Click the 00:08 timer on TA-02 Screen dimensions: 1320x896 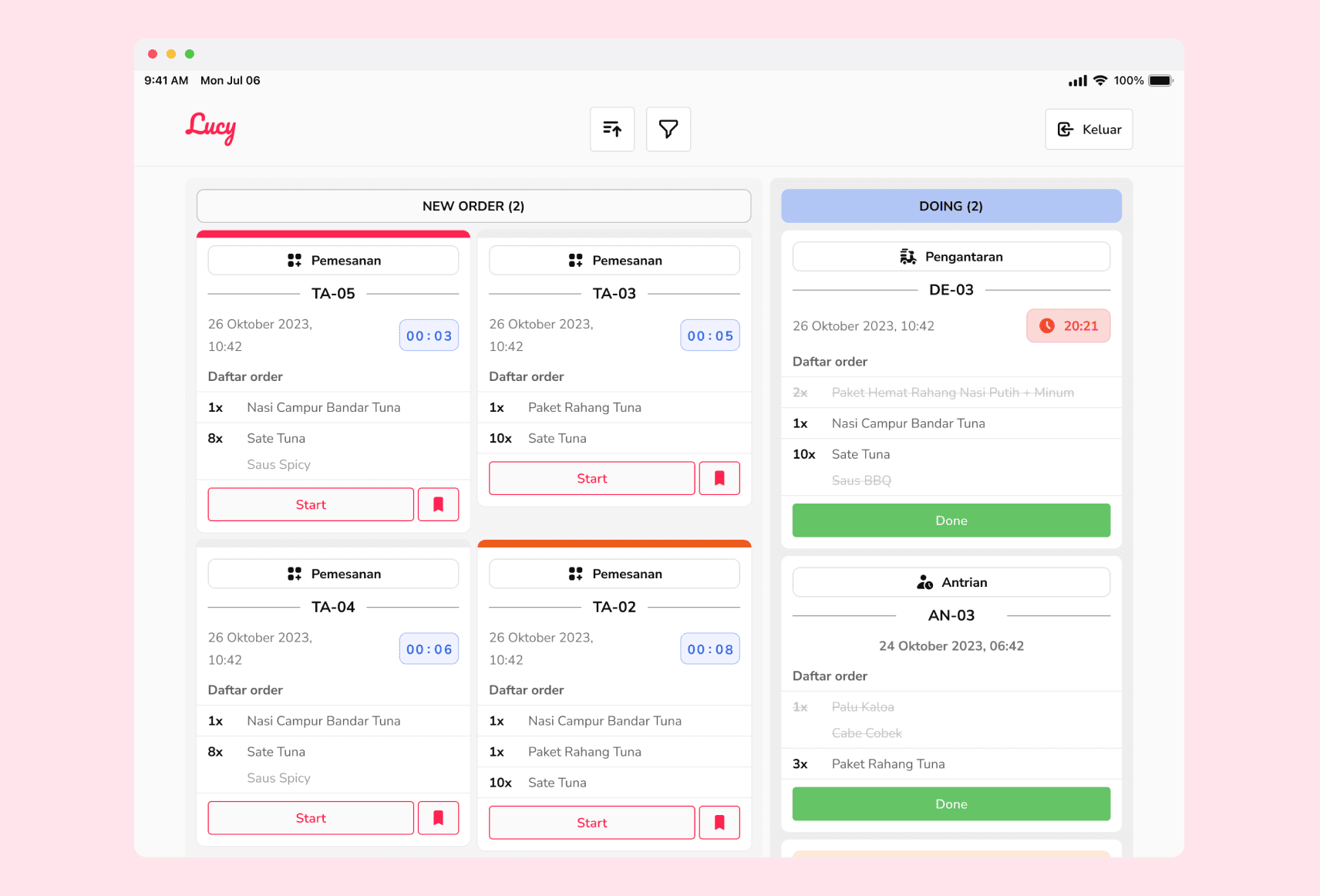[710, 649]
